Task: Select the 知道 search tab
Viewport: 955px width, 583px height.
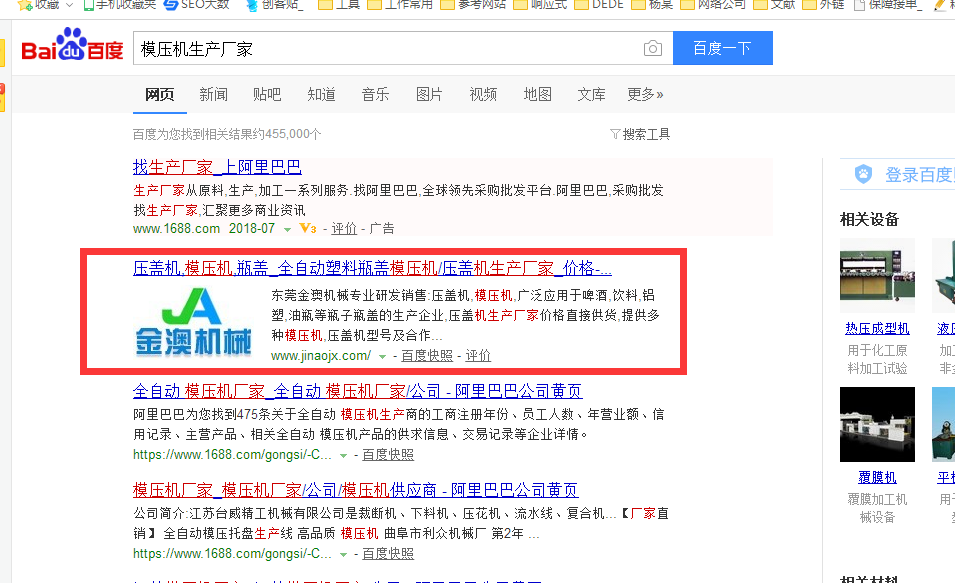Action: tap(321, 95)
